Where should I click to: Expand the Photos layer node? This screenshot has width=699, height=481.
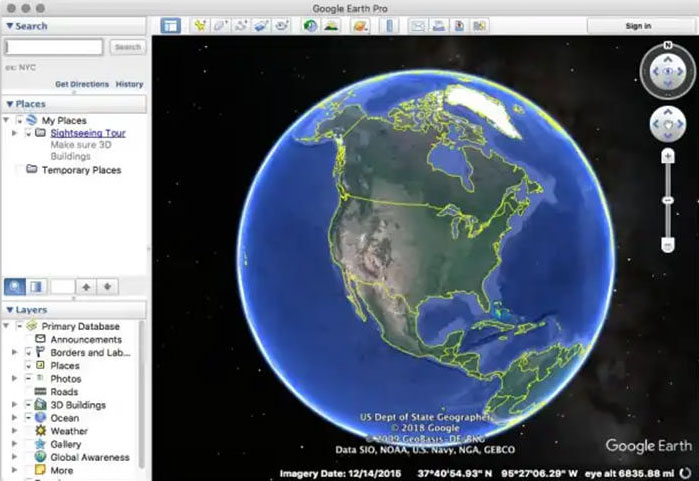(14, 378)
